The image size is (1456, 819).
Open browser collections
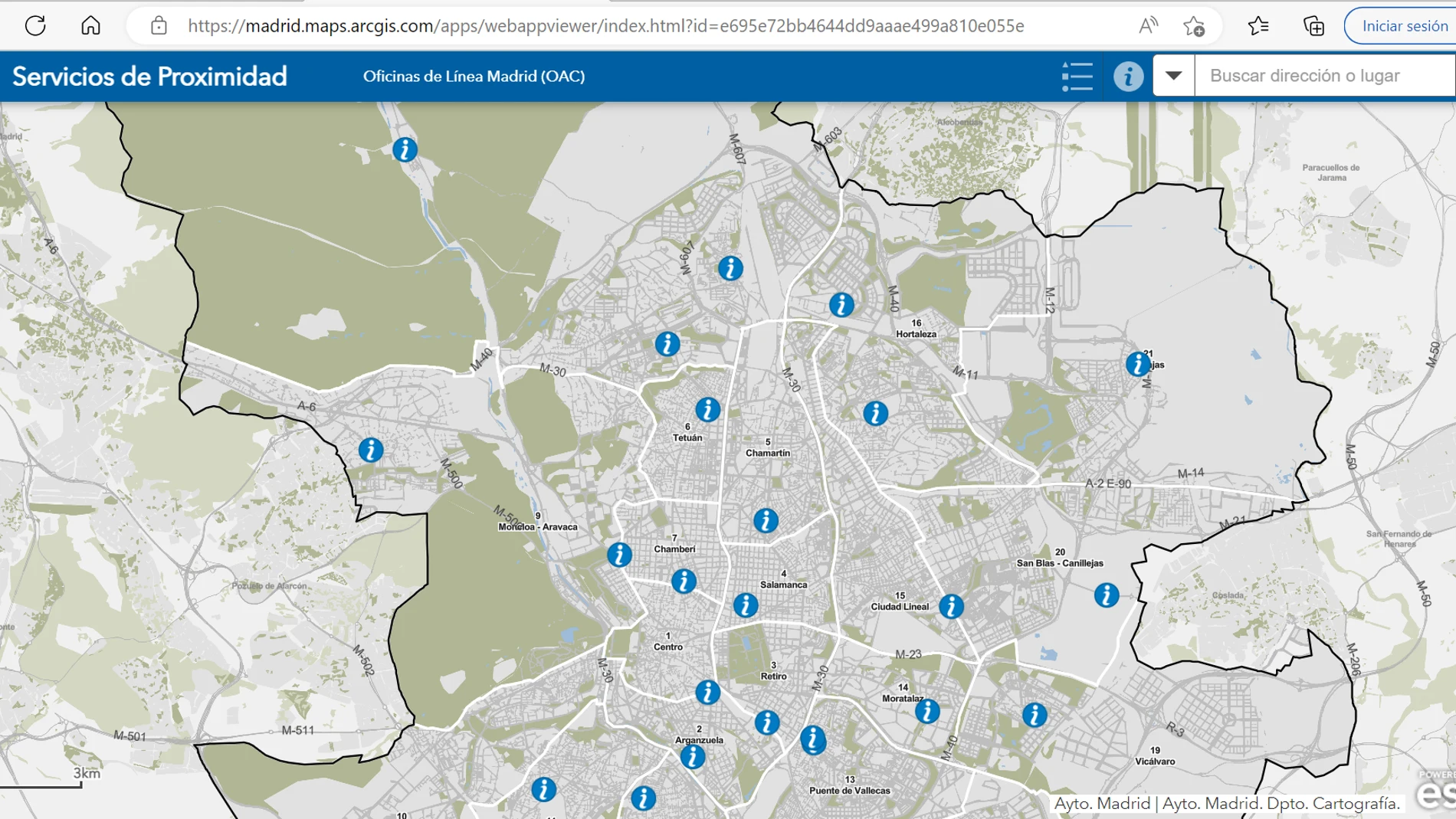pyautogui.click(x=1313, y=25)
